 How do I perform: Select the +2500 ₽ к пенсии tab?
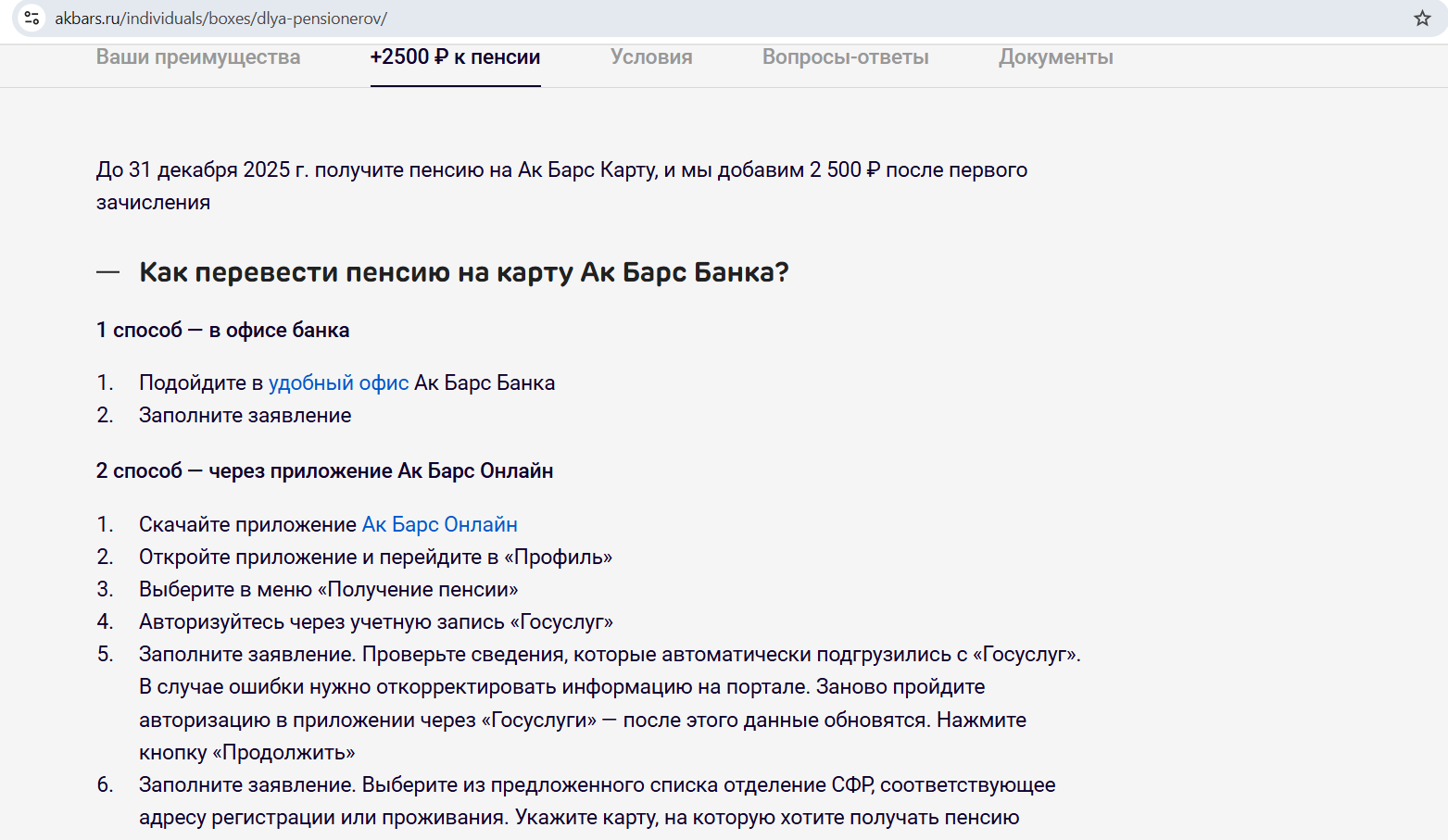pos(455,57)
